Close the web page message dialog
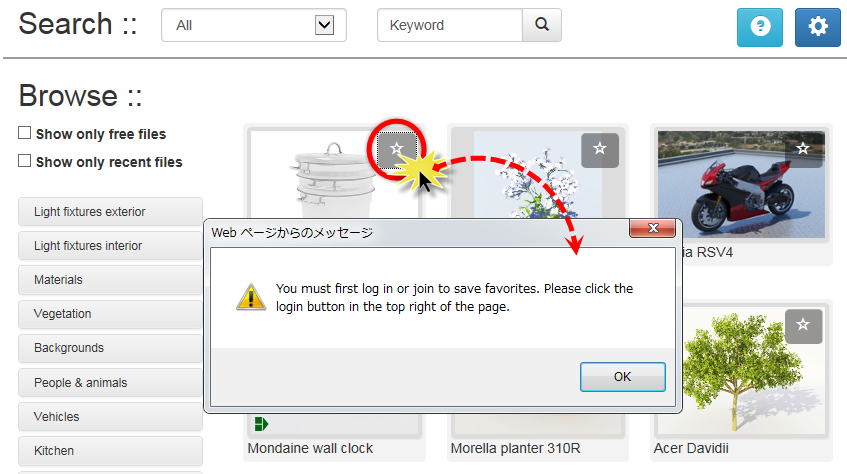This screenshot has width=847, height=474. point(653,228)
